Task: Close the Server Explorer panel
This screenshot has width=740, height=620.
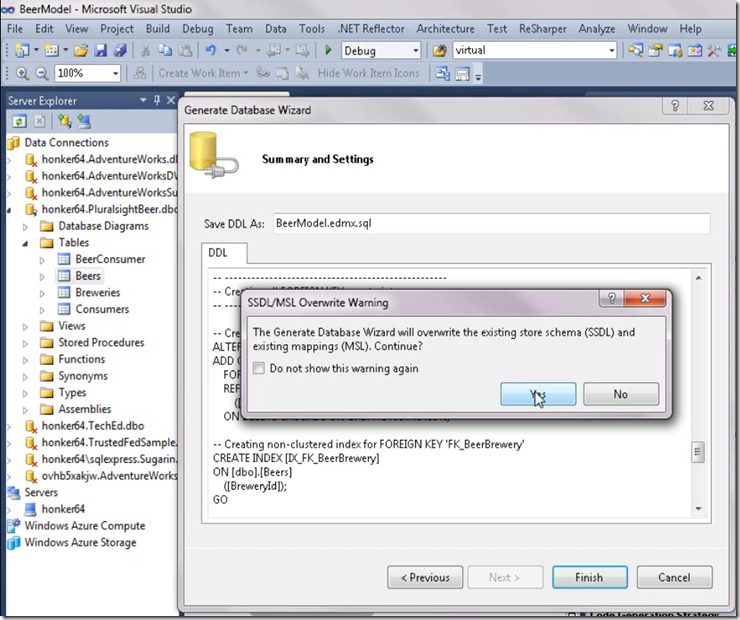Action: pyautogui.click(x=171, y=100)
